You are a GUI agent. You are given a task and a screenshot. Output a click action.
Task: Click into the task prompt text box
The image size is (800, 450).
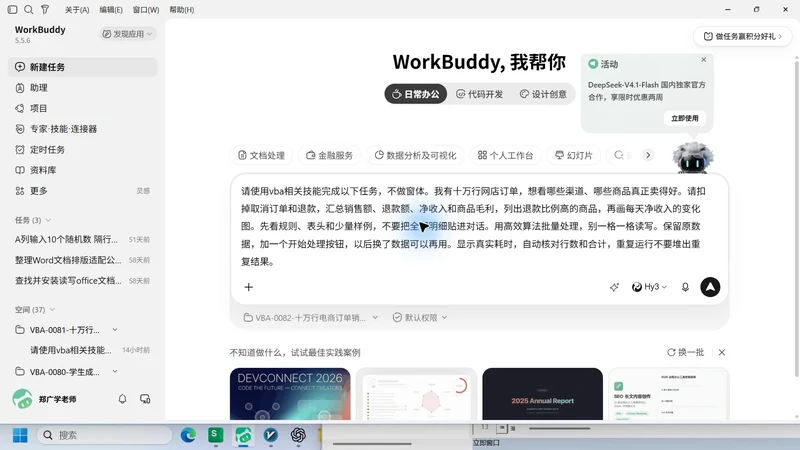point(473,226)
